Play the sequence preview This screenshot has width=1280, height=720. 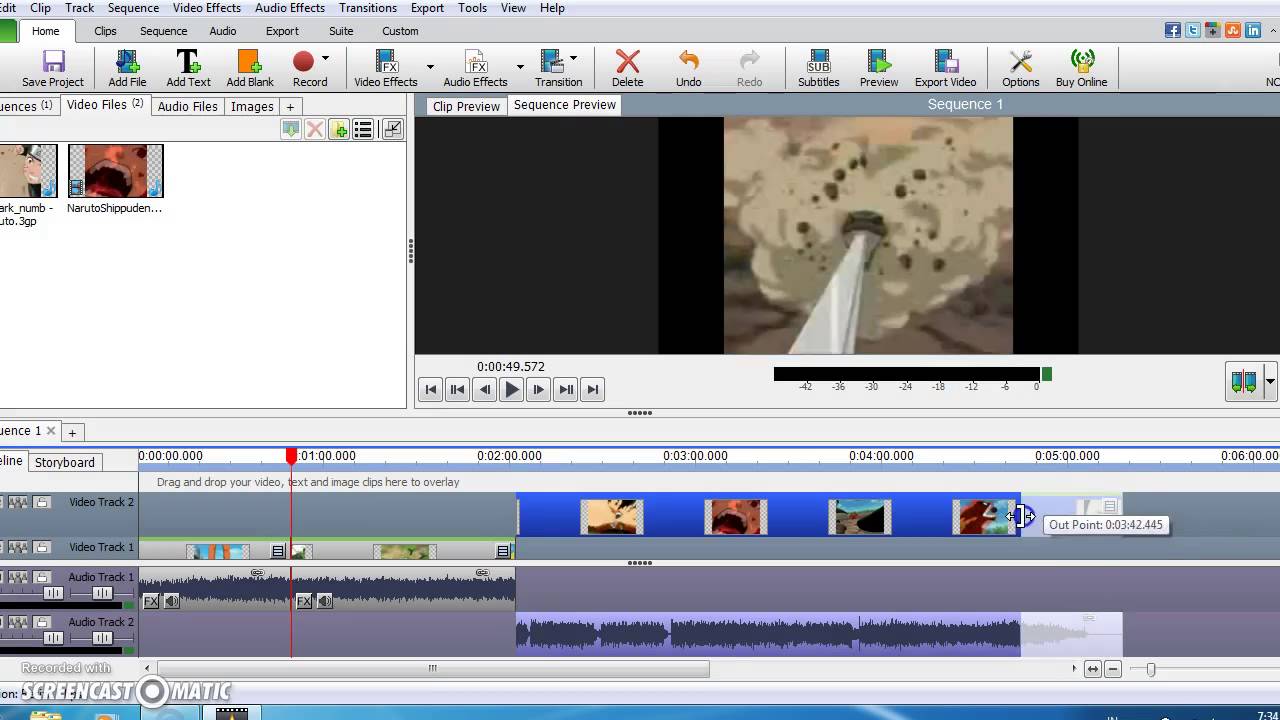pyautogui.click(x=511, y=390)
